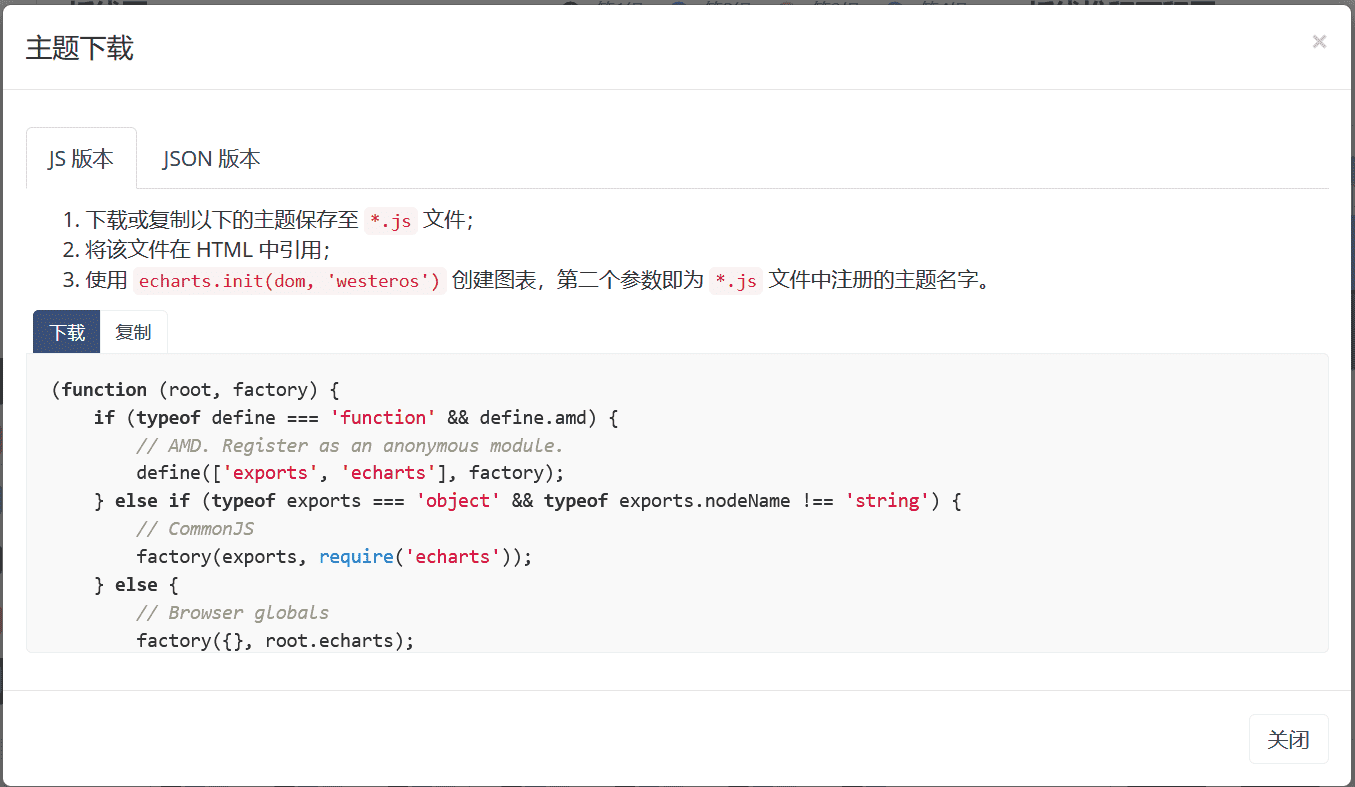Viewport: 1355px width, 787px height.
Task: Click the comment '// AMD. Register as an anonymous module.'
Action: pyautogui.click(x=350, y=445)
